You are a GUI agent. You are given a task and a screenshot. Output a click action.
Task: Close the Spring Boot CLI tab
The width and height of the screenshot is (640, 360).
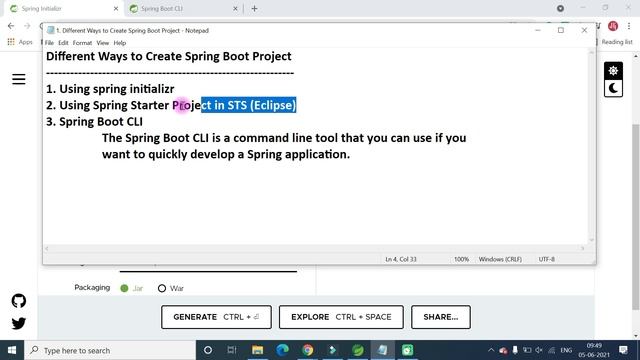click(x=235, y=8)
